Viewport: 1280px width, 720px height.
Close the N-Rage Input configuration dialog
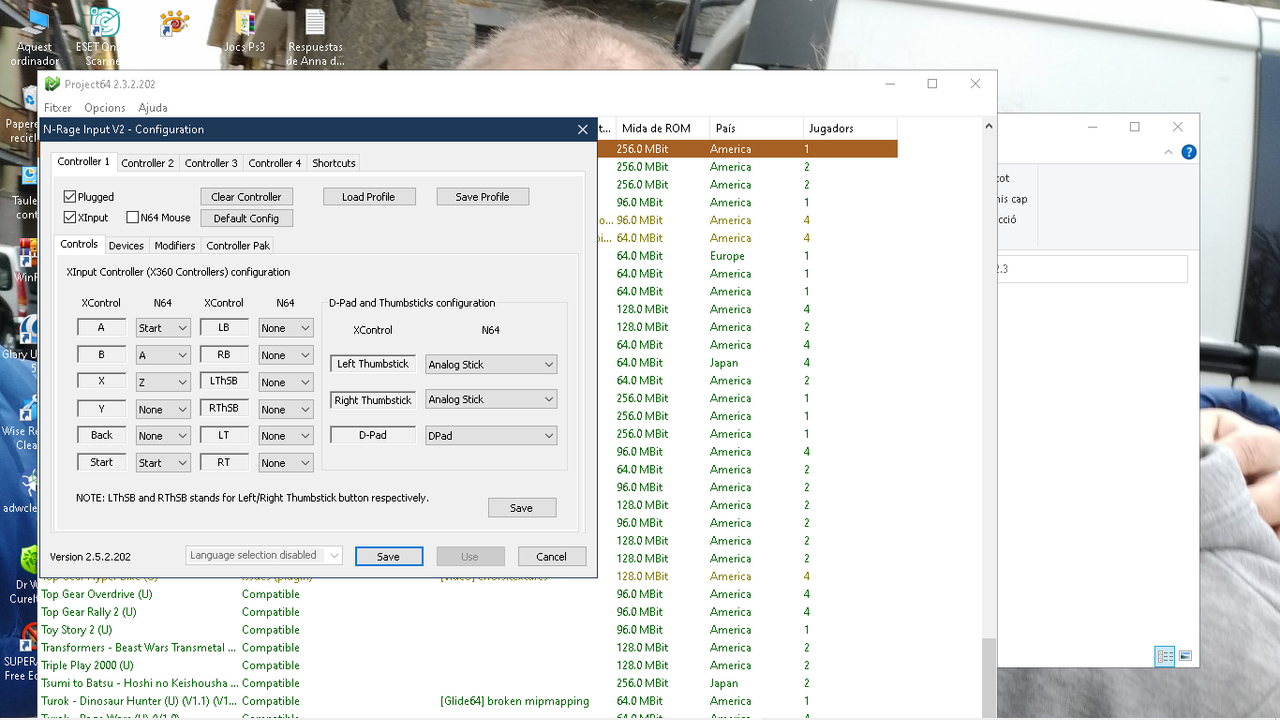(583, 129)
